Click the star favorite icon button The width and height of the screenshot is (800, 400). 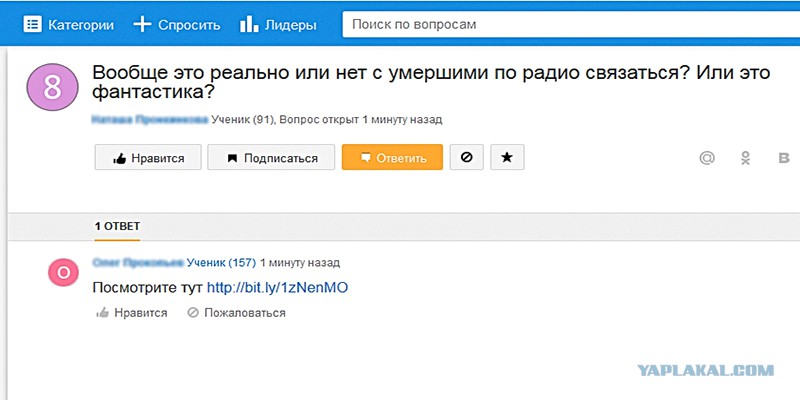[507, 158]
